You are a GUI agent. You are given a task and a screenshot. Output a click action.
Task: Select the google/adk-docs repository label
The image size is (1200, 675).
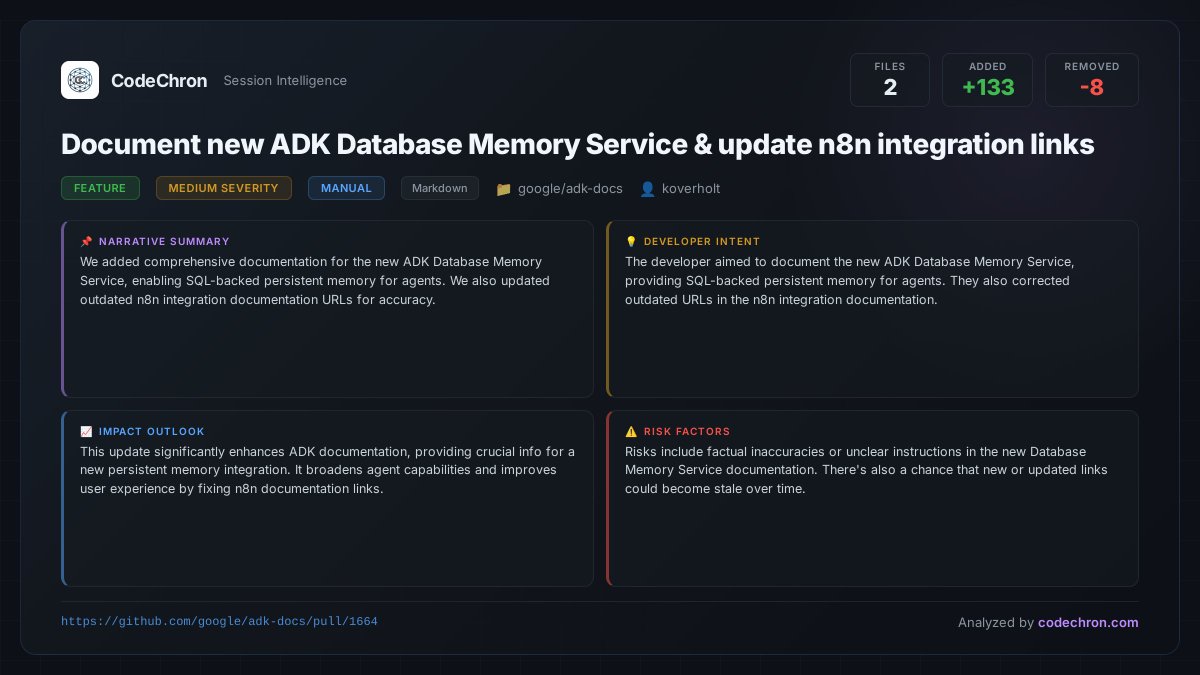coord(570,188)
